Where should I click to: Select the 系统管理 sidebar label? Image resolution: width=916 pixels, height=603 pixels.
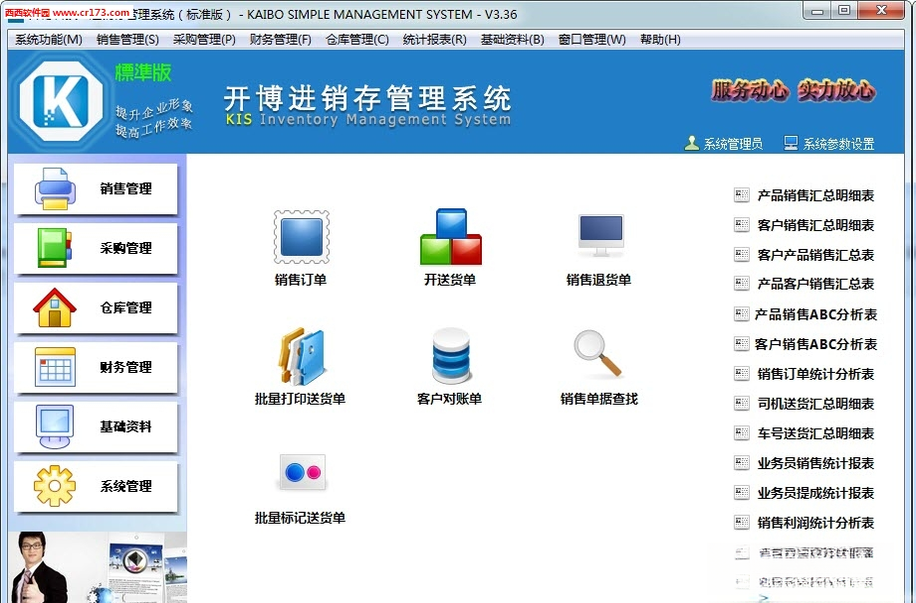point(126,487)
